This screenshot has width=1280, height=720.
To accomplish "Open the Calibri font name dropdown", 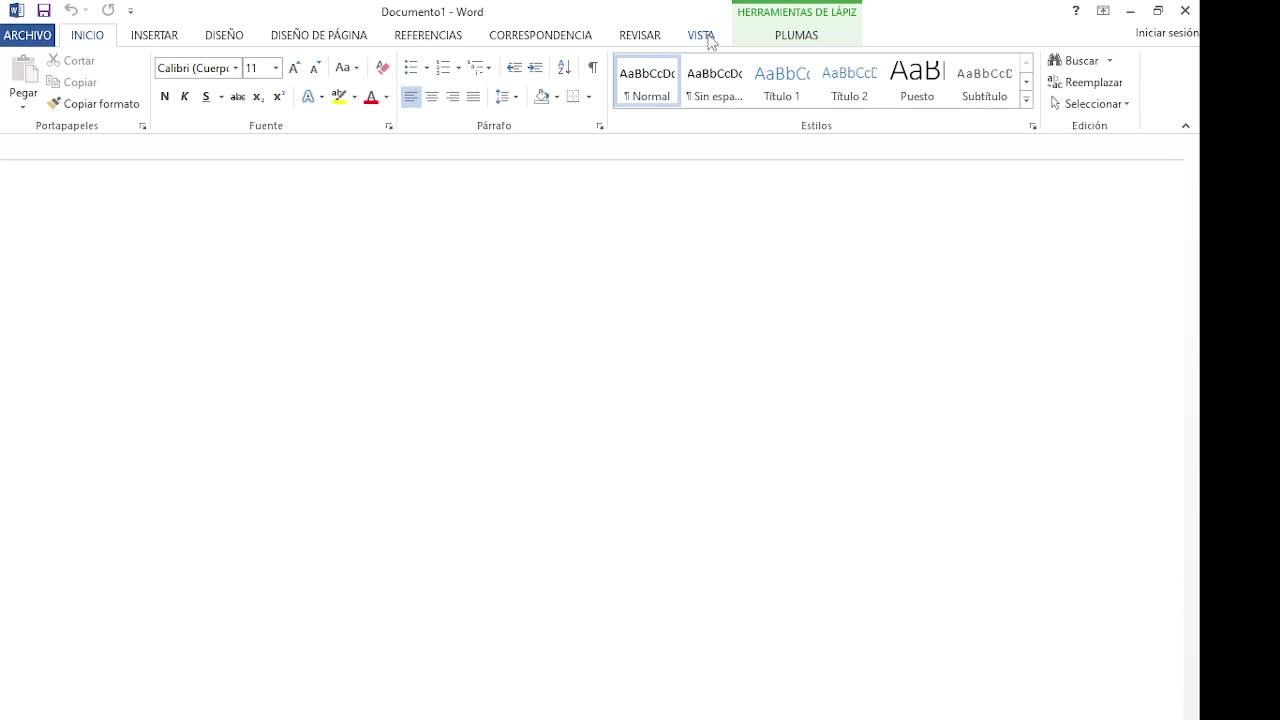I will coord(236,68).
